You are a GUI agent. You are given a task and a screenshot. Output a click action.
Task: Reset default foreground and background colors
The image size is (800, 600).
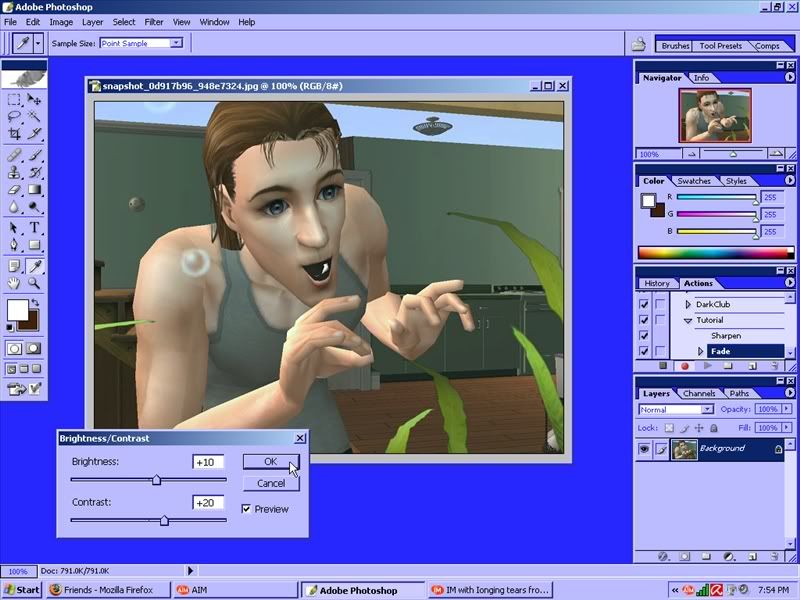pos(10,328)
